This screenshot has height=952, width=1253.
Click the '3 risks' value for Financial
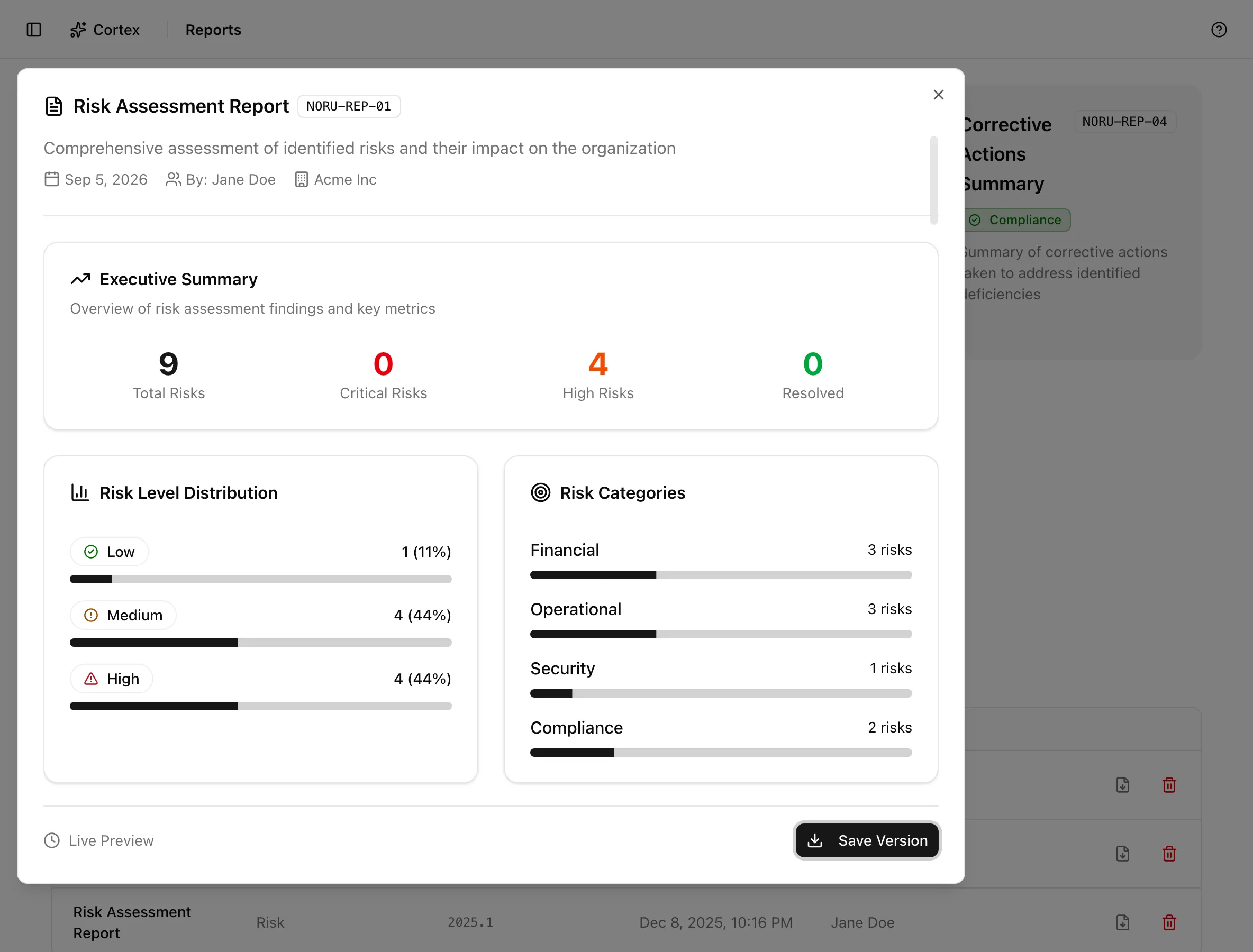coord(889,550)
